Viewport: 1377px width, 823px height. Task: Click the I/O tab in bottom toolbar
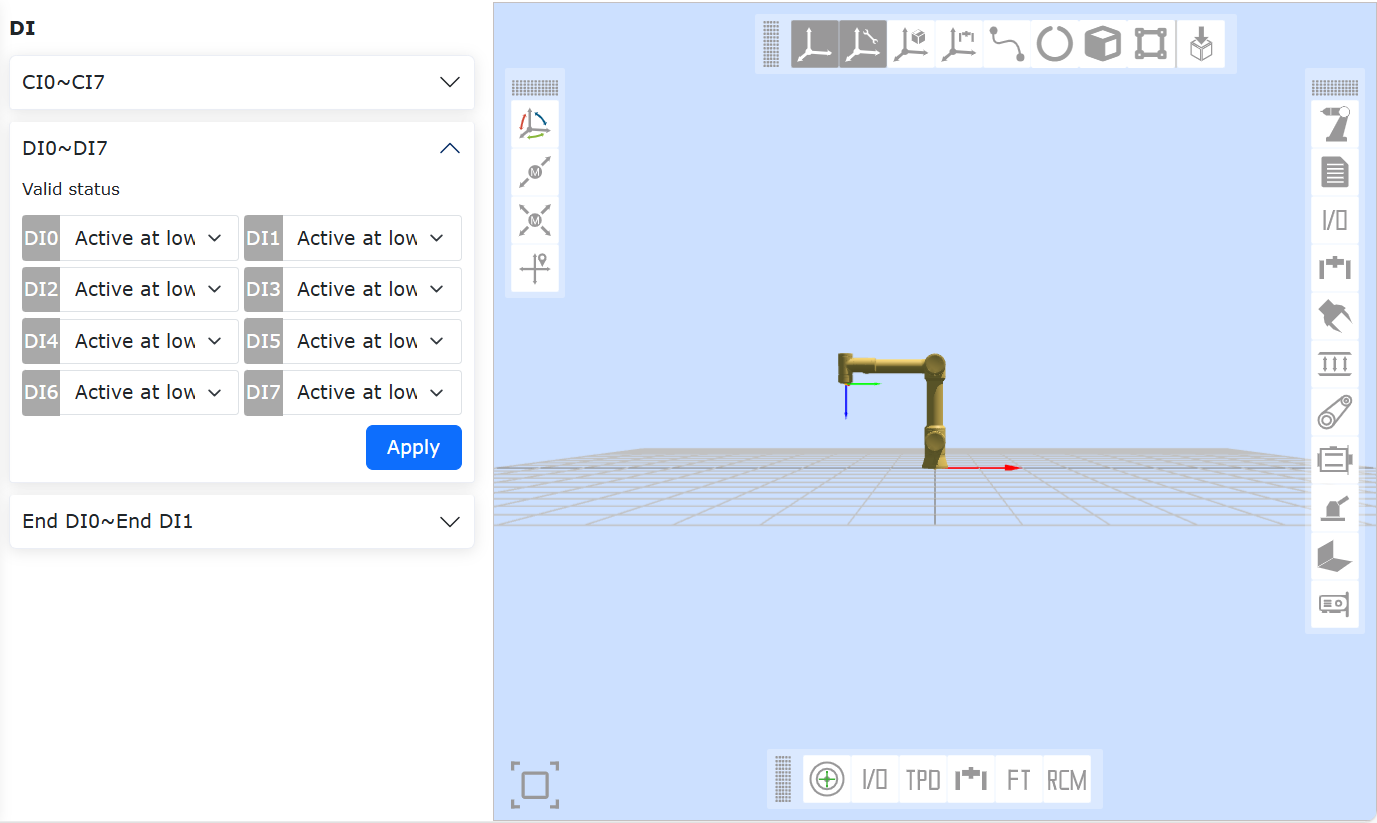click(x=875, y=779)
